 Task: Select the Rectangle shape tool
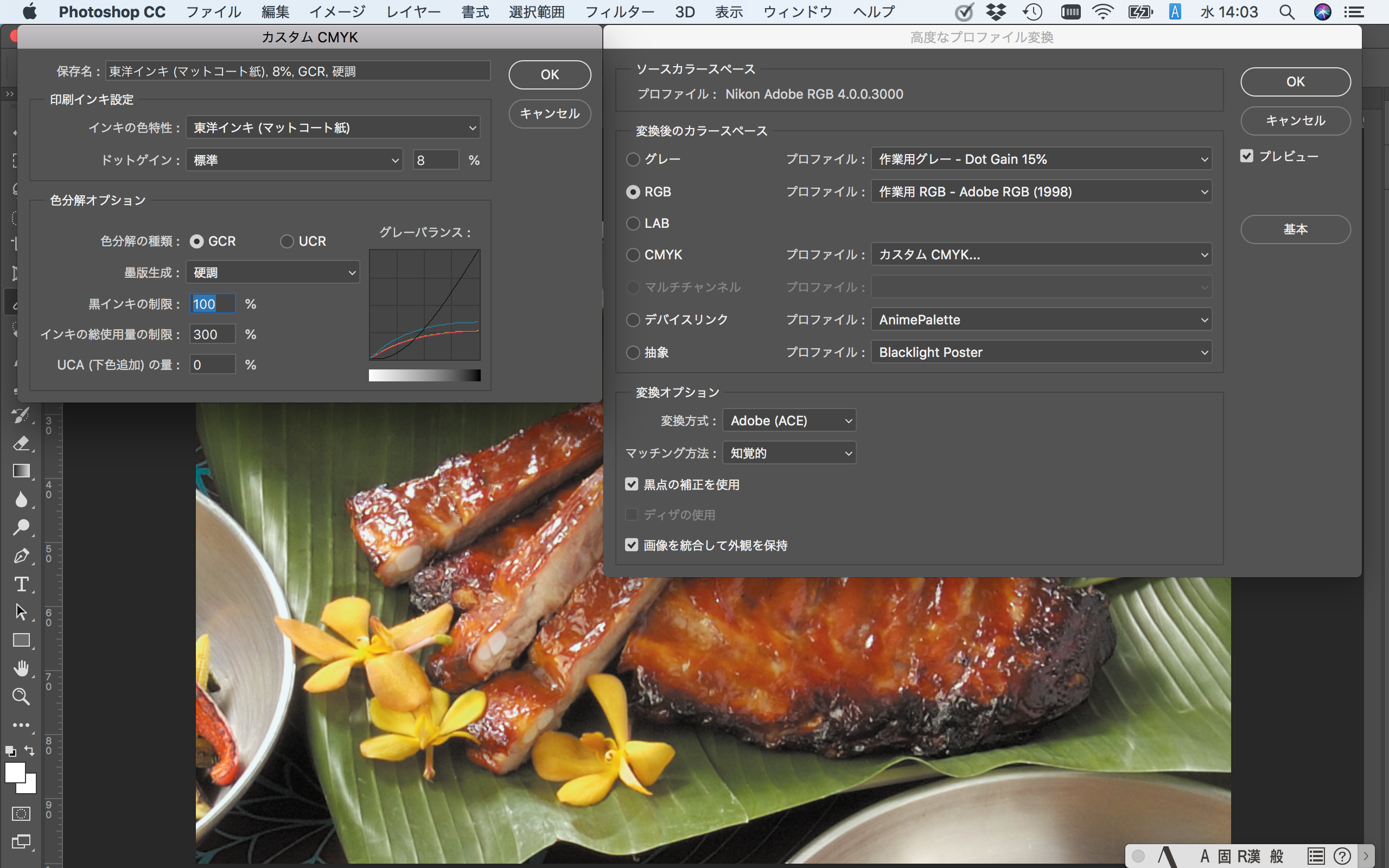21,640
